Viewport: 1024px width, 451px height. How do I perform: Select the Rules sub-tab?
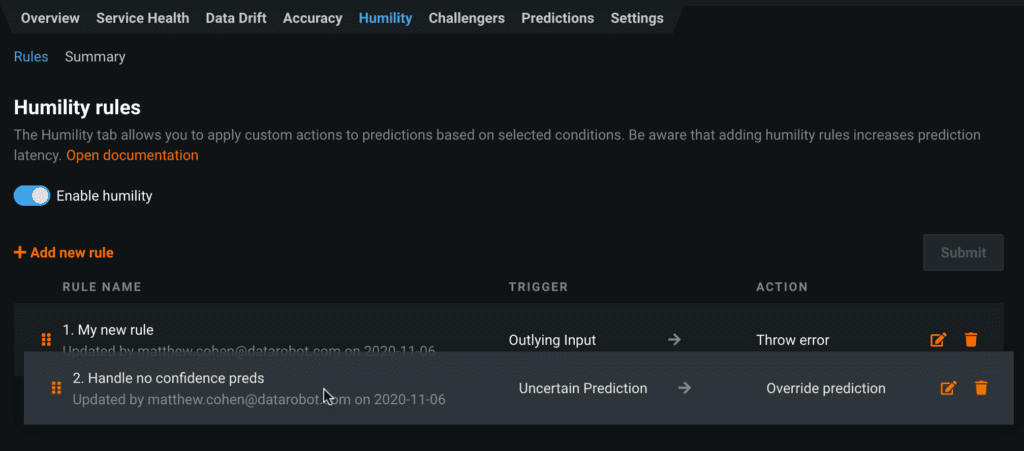31,57
